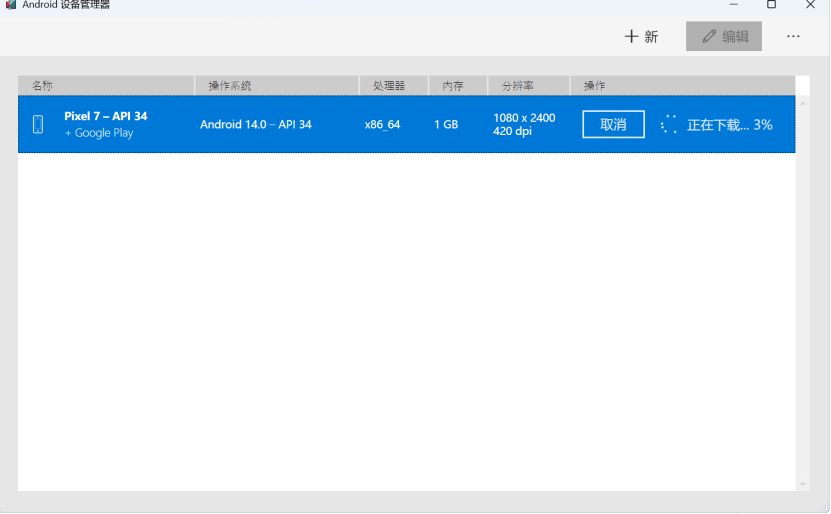
Task: Click the 正在下载... 3% status text
Action: [730, 125]
